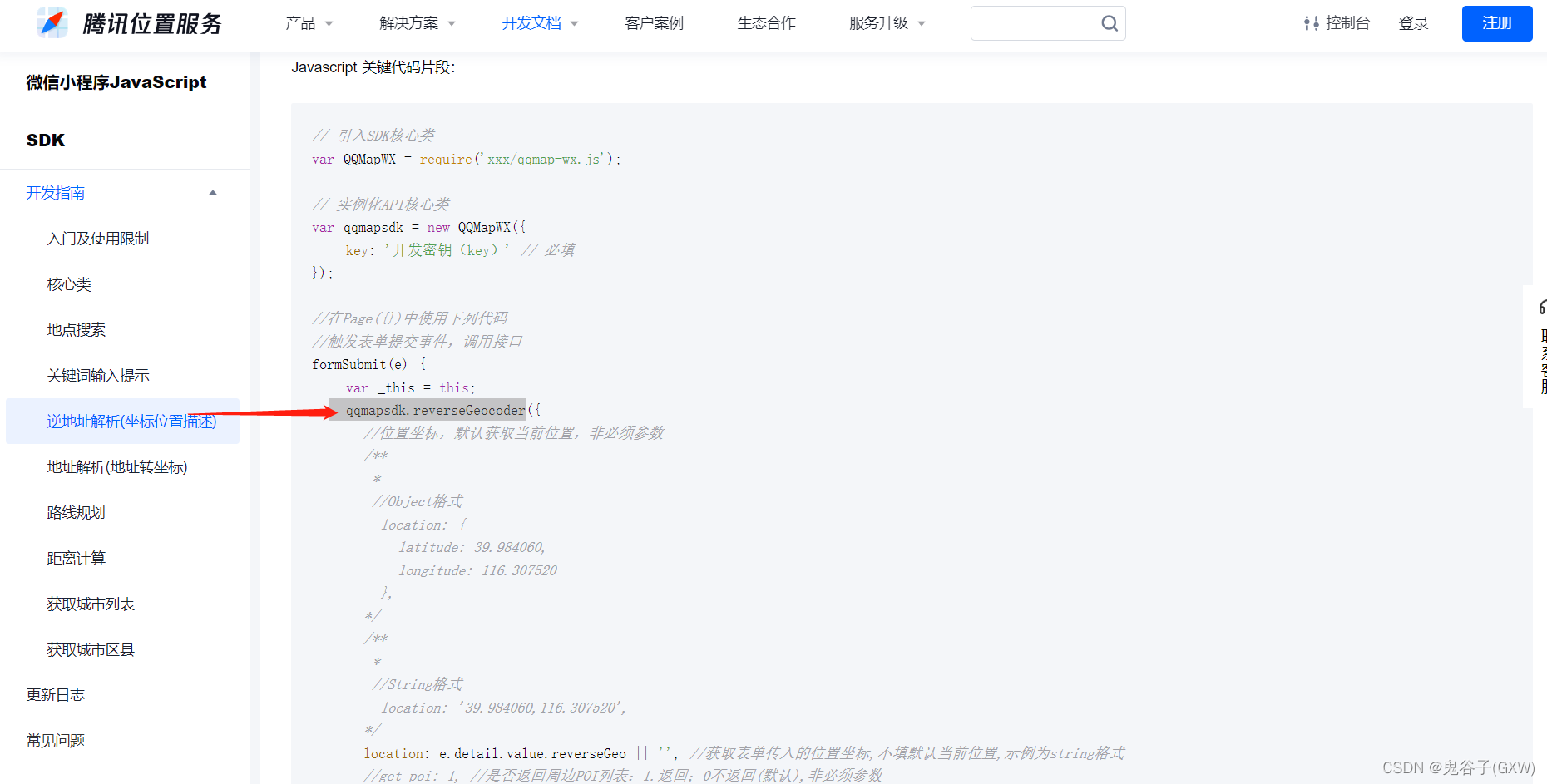Select 逆地址解析(坐标位置描述) in the sidebar
Viewport: 1547px width, 784px height.
[131, 422]
